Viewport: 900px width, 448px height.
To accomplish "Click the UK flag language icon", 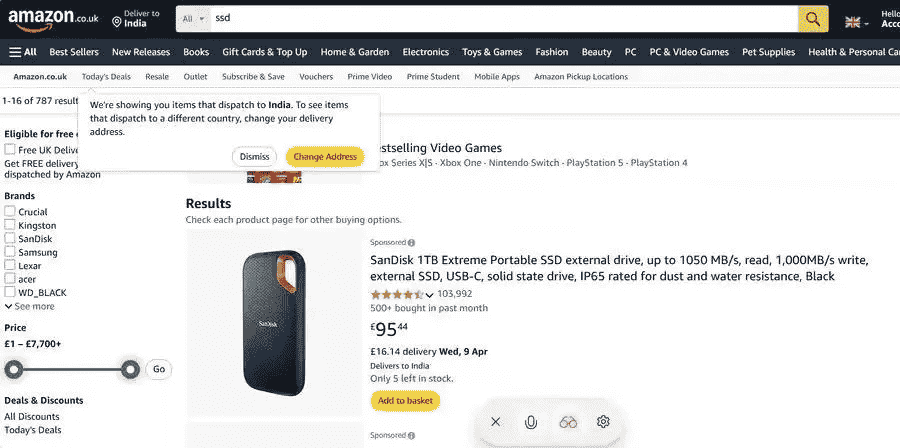I will point(853,21).
